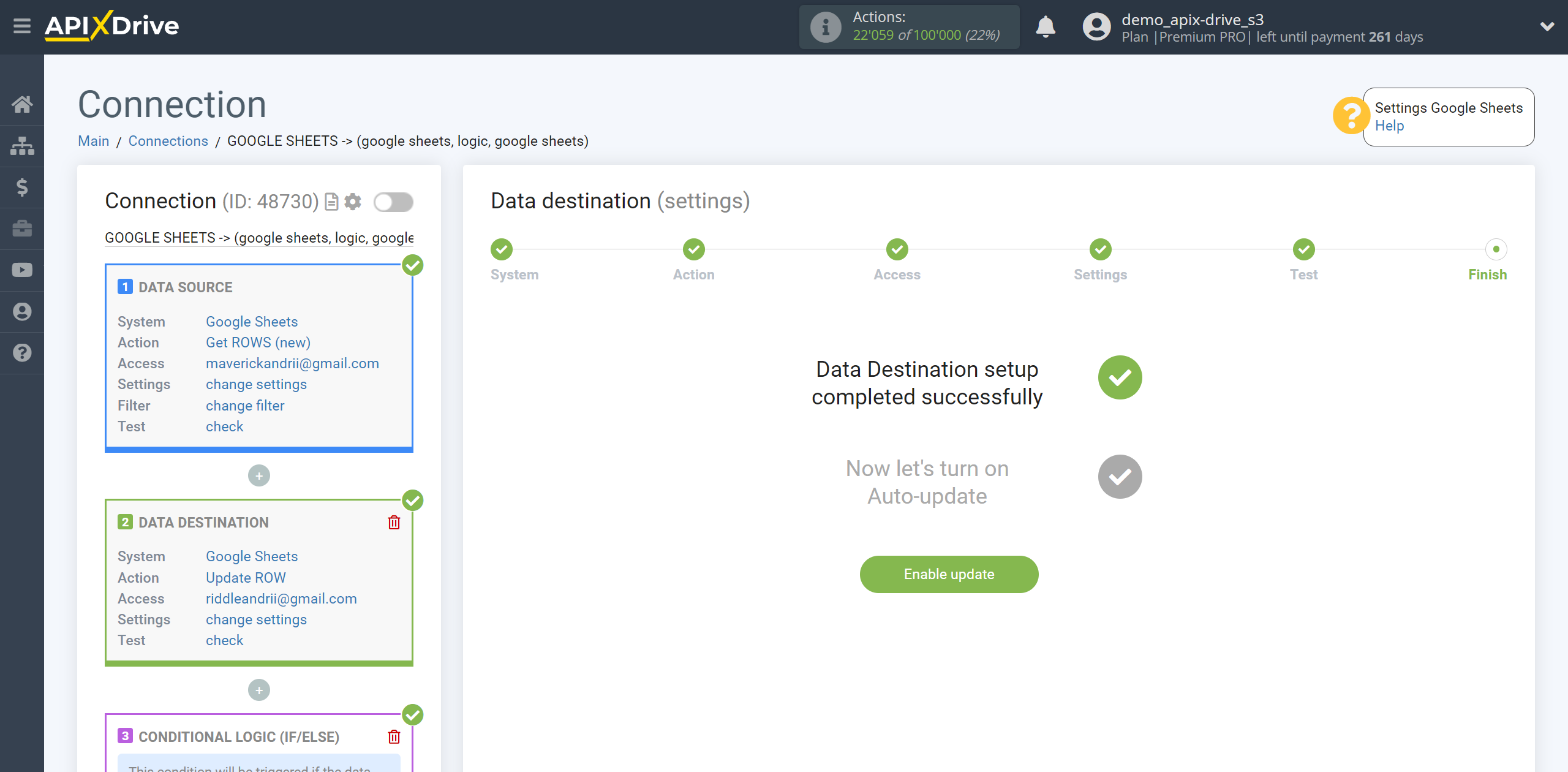Select the Connections breadcrumb menu item
1568x772 pixels.
(167, 140)
